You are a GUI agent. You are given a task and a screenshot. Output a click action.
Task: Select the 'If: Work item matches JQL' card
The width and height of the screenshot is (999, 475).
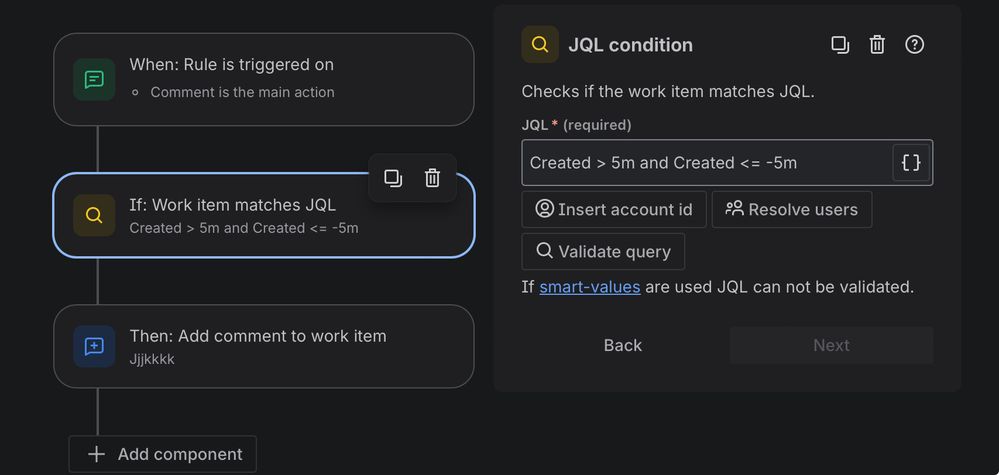tap(264, 215)
